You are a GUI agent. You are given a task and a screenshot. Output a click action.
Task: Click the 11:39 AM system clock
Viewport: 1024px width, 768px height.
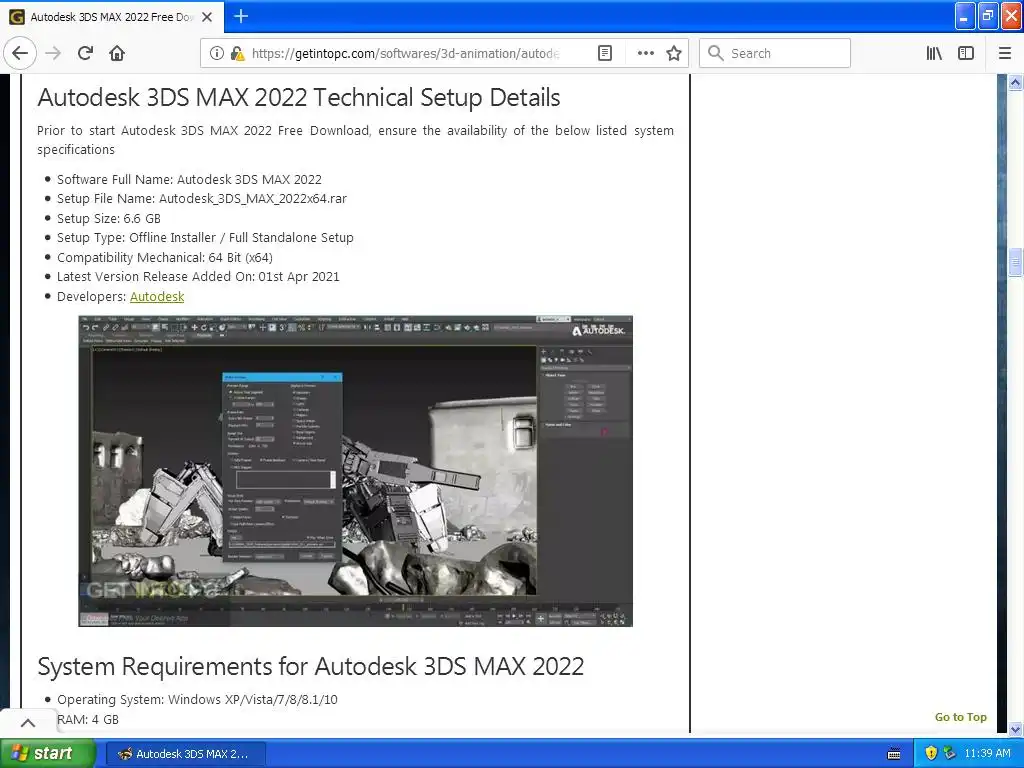click(x=987, y=753)
